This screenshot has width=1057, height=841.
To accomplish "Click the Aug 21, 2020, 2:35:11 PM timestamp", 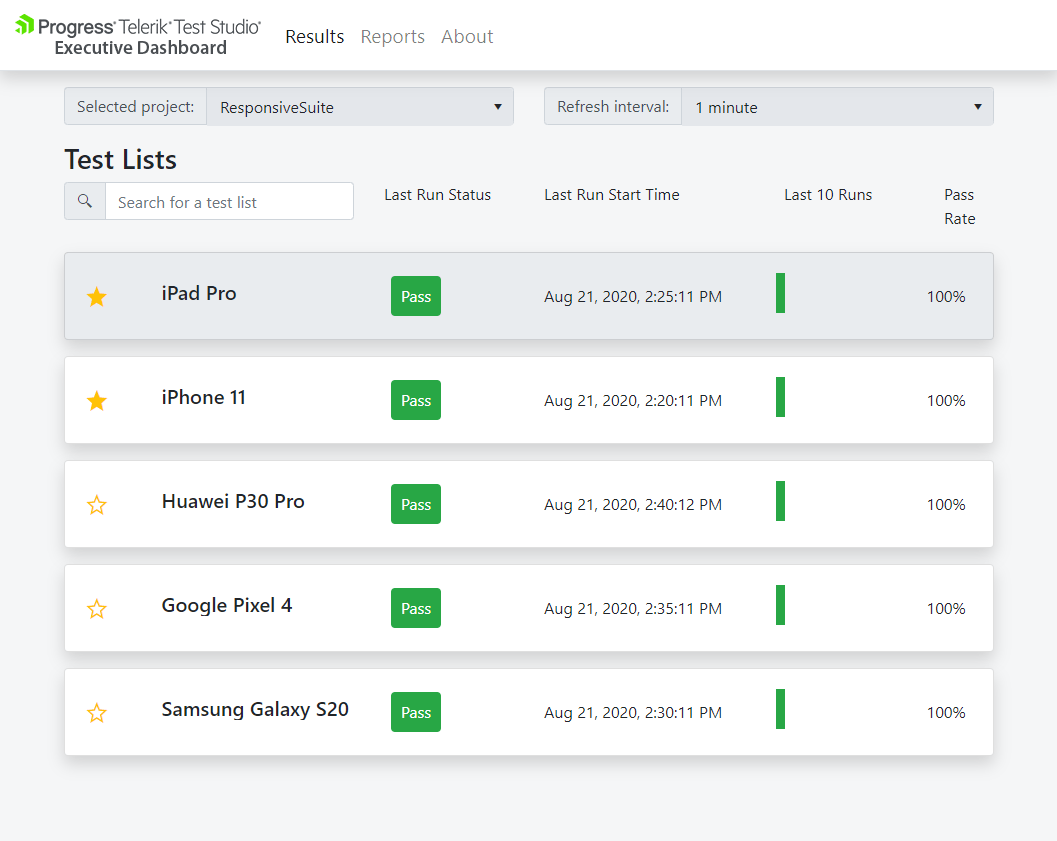I will pyautogui.click(x=633, y=609).
